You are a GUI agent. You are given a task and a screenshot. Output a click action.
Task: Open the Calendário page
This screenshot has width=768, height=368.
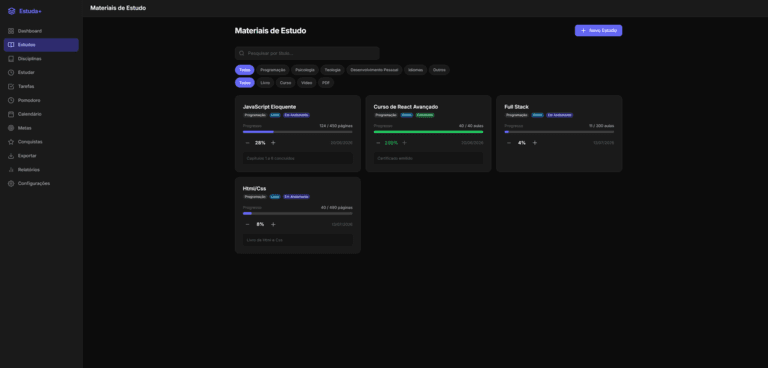(x=41, y=114)
